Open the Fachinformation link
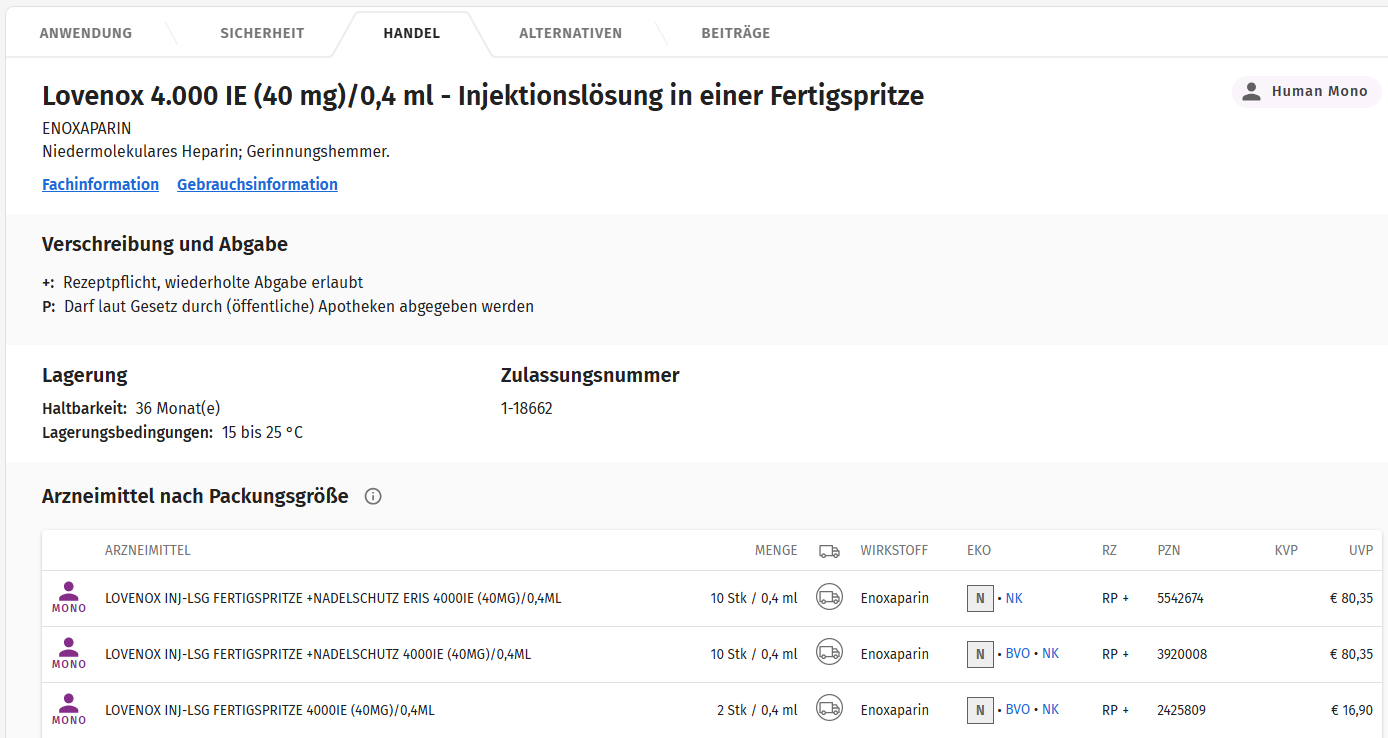The height and width of the screenshot is (738, 1388). (x=100, y=184)
